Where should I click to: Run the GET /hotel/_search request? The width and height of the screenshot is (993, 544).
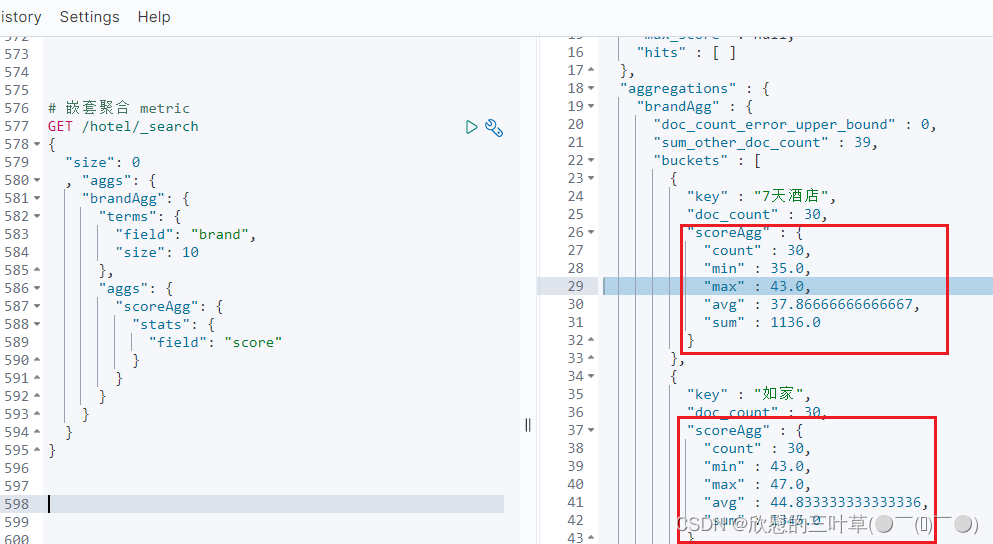471,127
